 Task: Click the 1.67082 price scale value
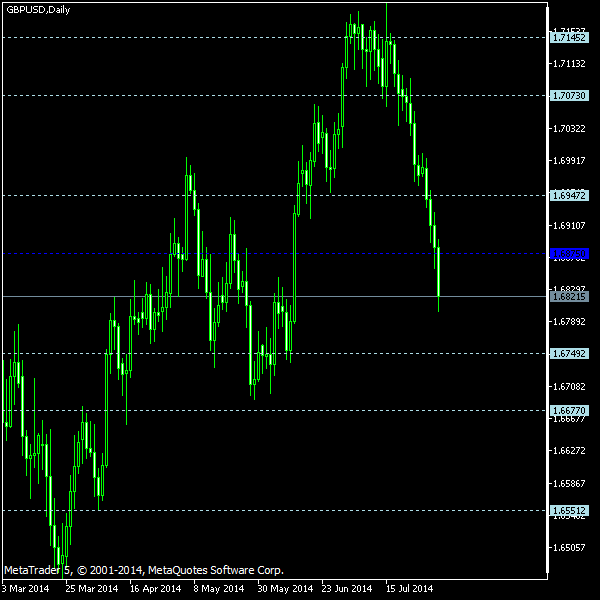569,387
